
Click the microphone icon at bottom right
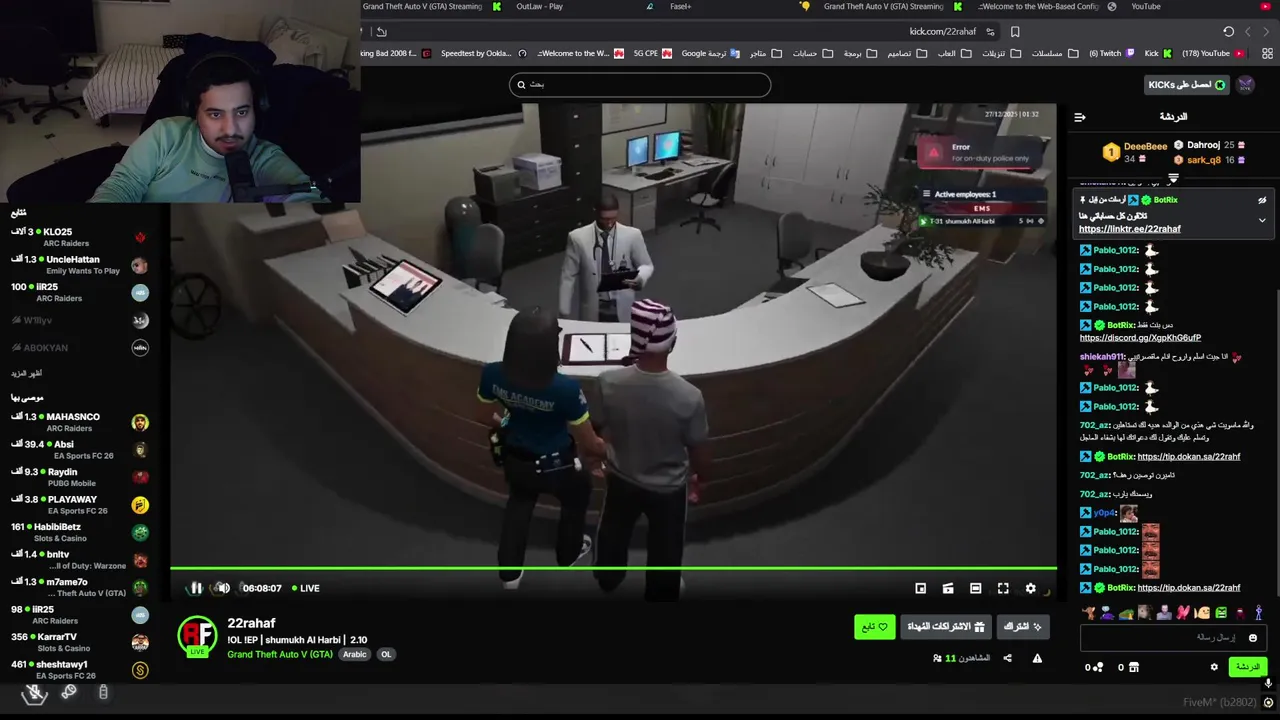(1268, 684)
